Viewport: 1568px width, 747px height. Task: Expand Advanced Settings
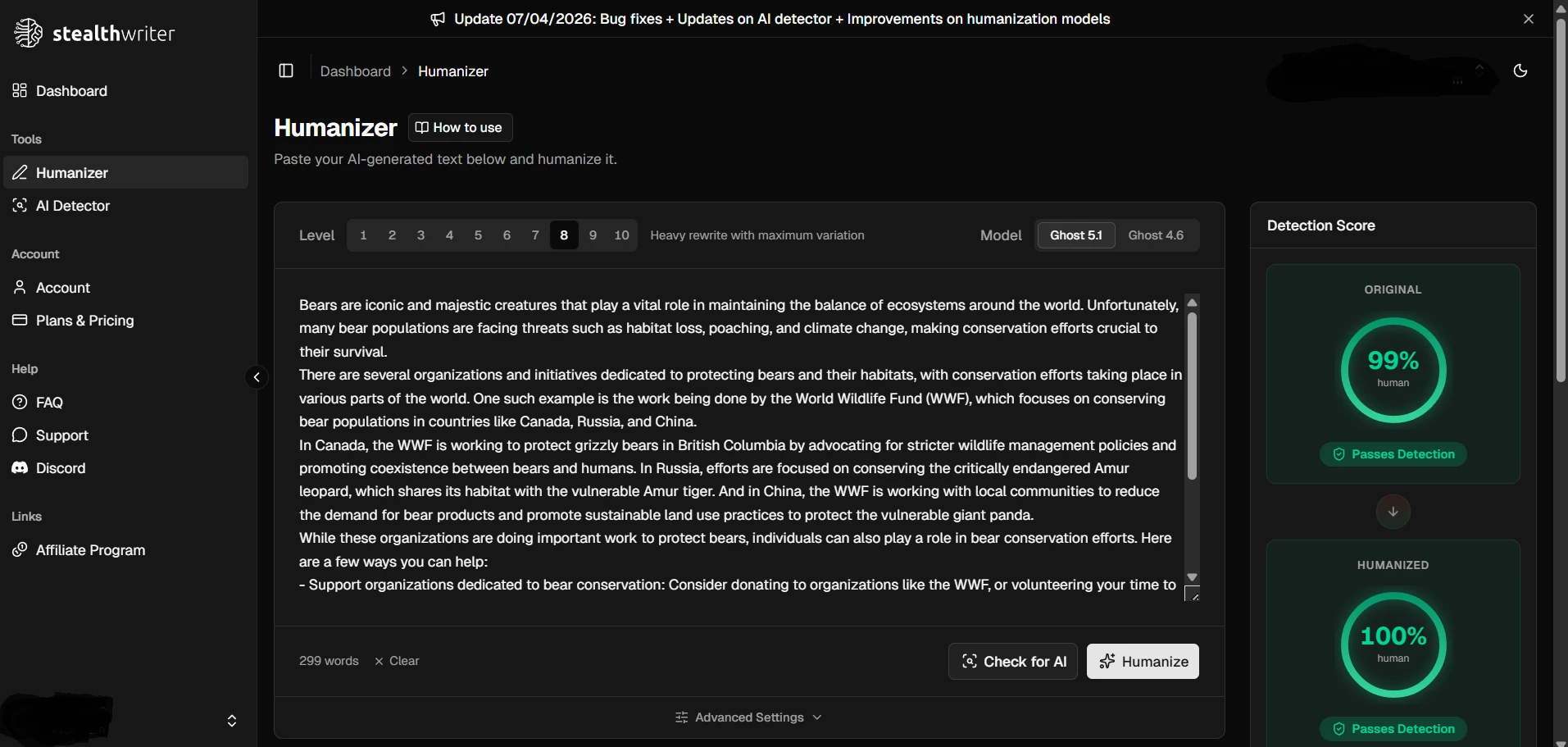pos(748,717)
